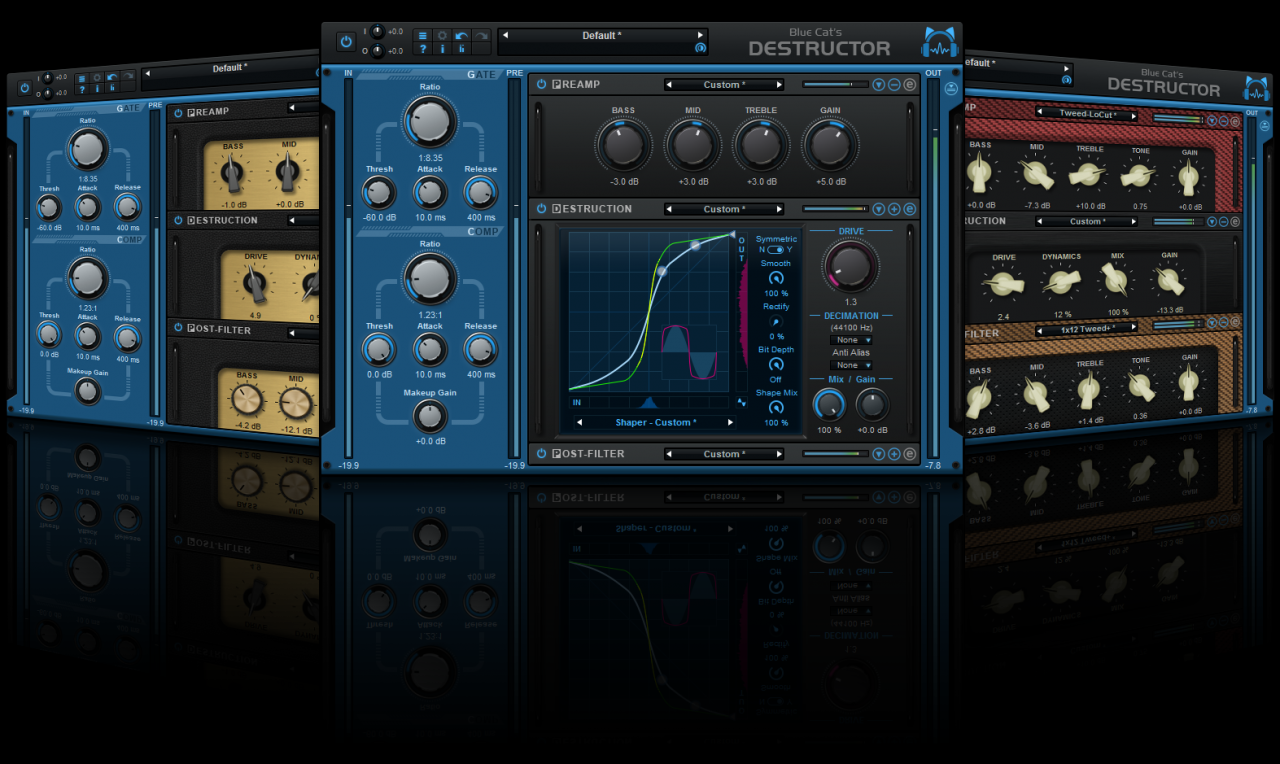Open the Shaper - Custom preset name

coord(655,423)
